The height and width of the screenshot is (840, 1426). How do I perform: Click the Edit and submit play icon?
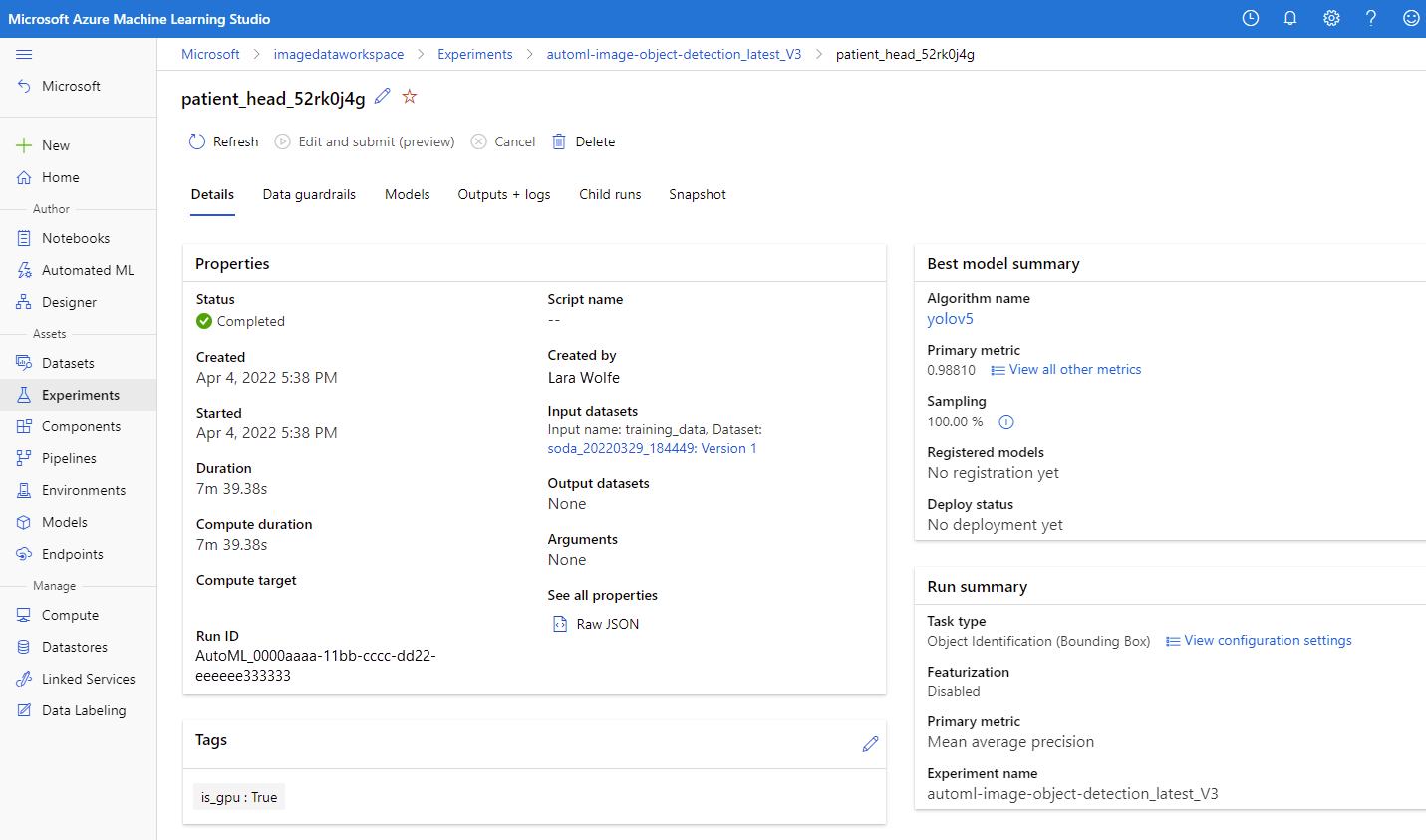pos(283,141)
